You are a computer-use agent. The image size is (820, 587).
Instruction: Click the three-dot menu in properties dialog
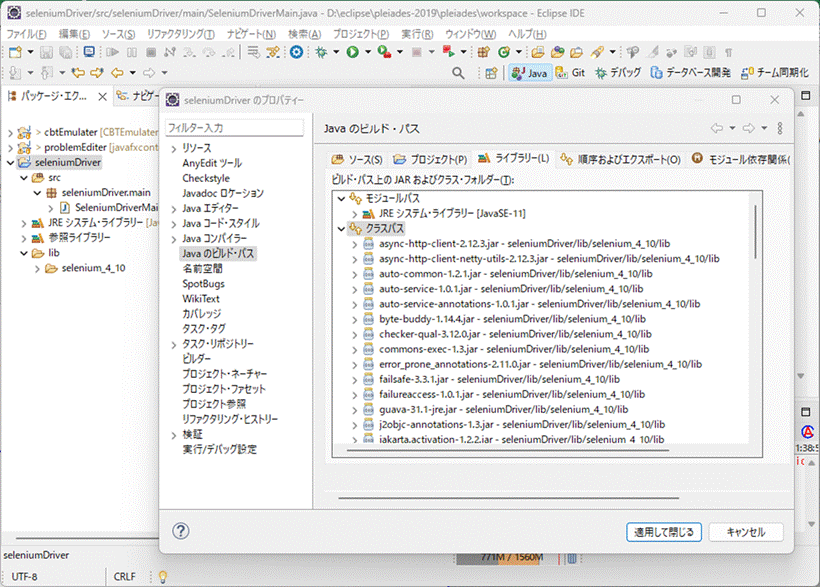(780, 128)
